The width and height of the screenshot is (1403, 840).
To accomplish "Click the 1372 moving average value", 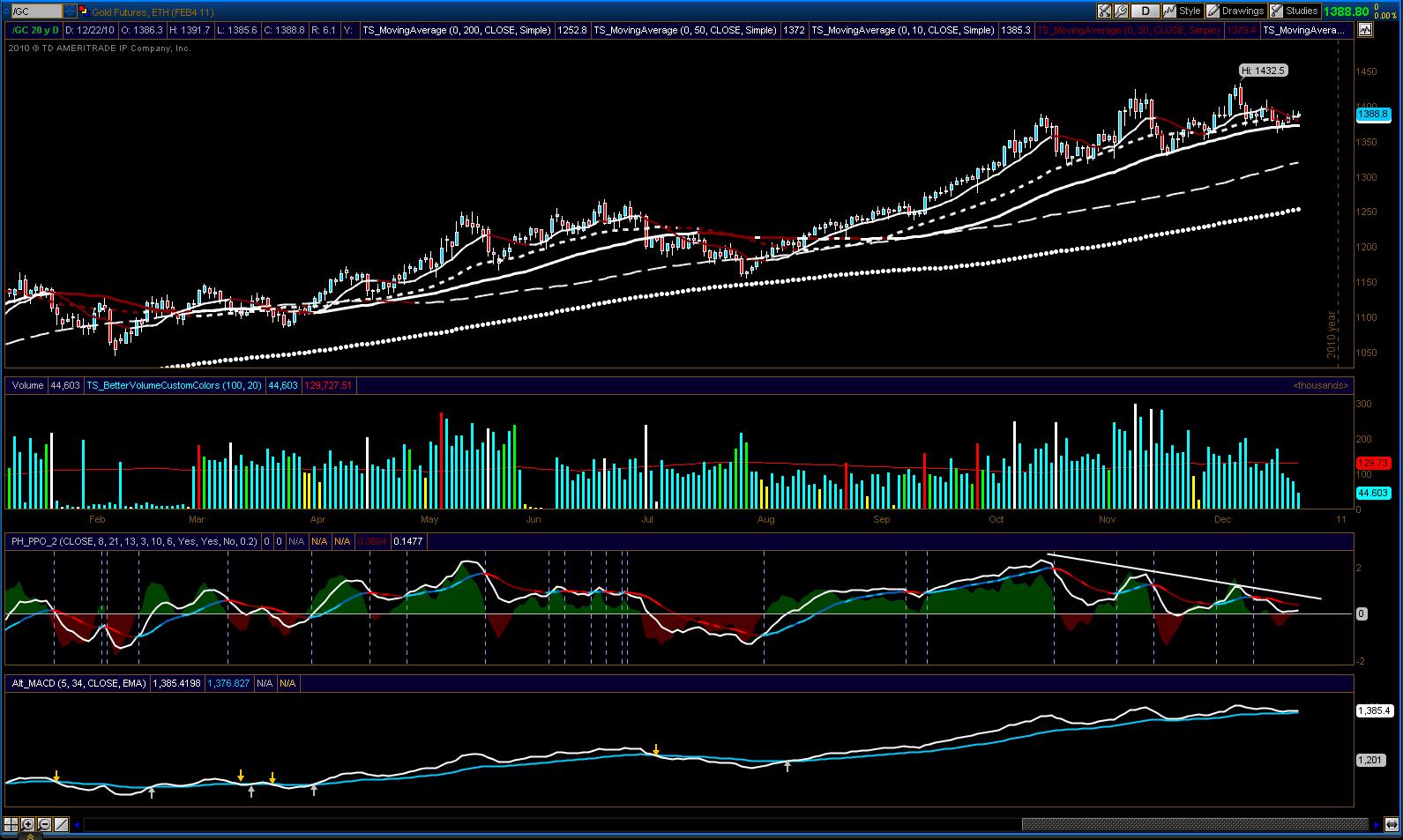I will point(794,30).
